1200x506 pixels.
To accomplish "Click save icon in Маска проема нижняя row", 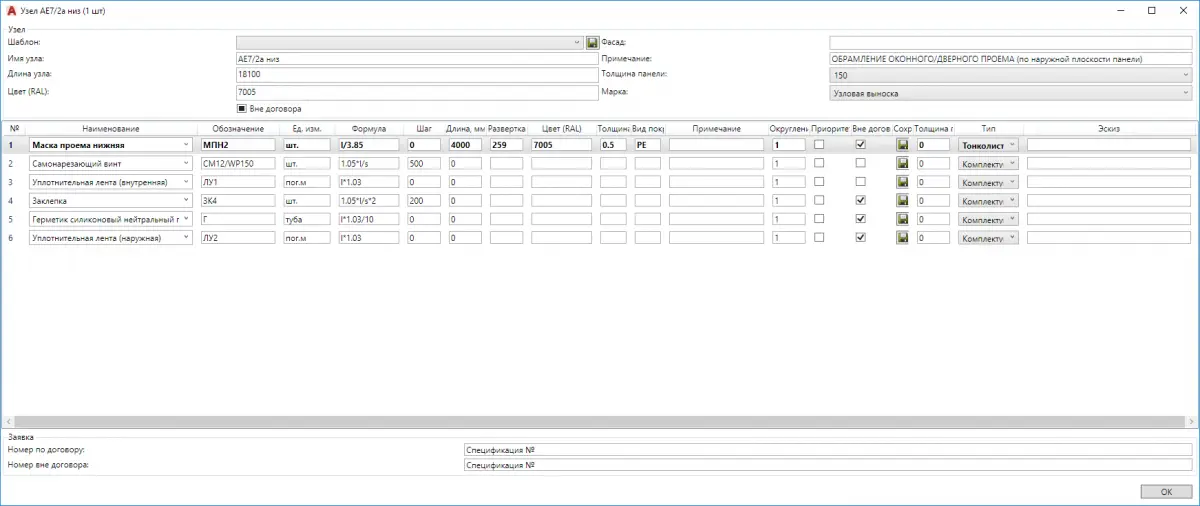I will point(903,145).
